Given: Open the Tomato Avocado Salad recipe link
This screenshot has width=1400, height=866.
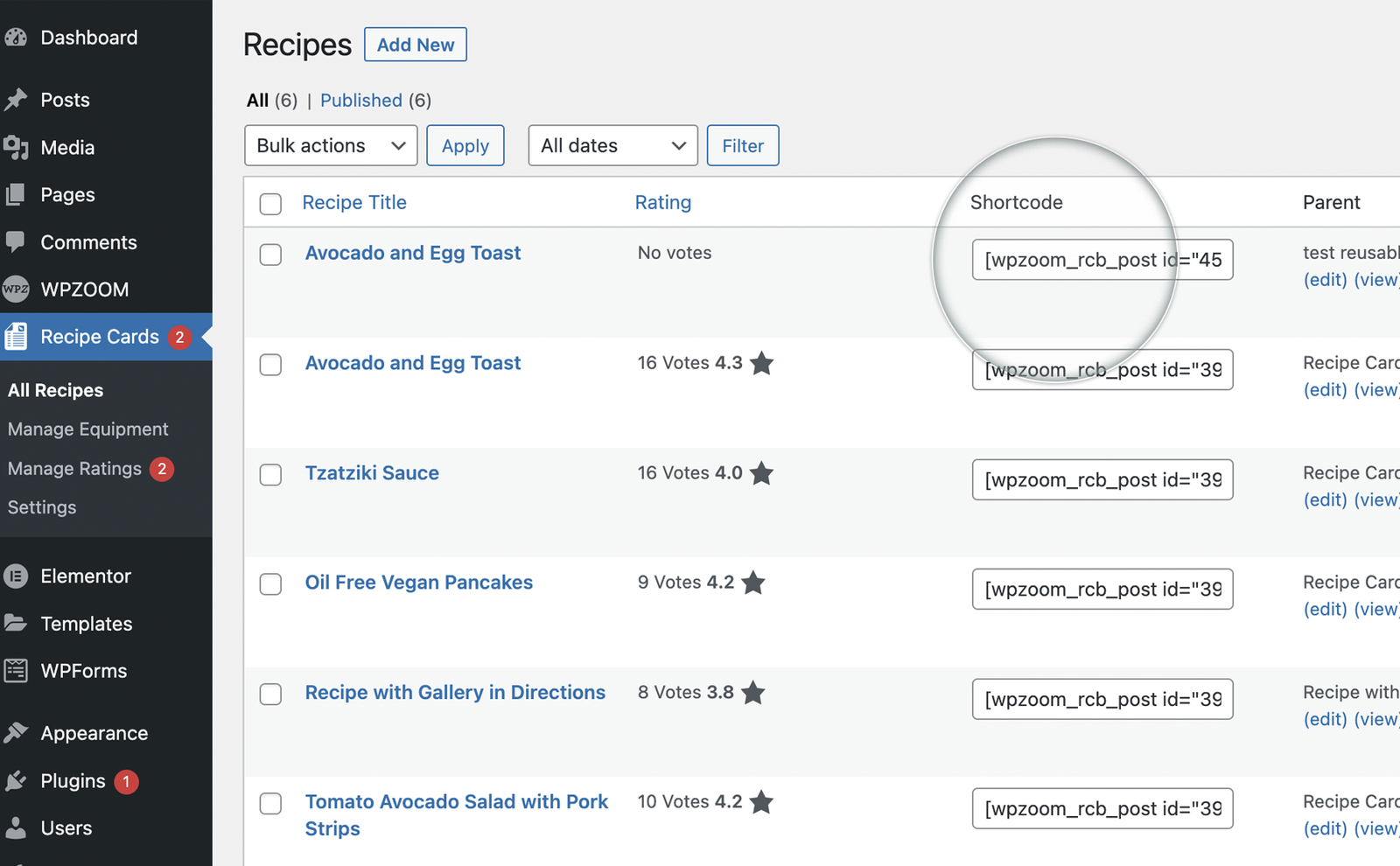Looking at the screenshot, I should (x=456, y=802).
